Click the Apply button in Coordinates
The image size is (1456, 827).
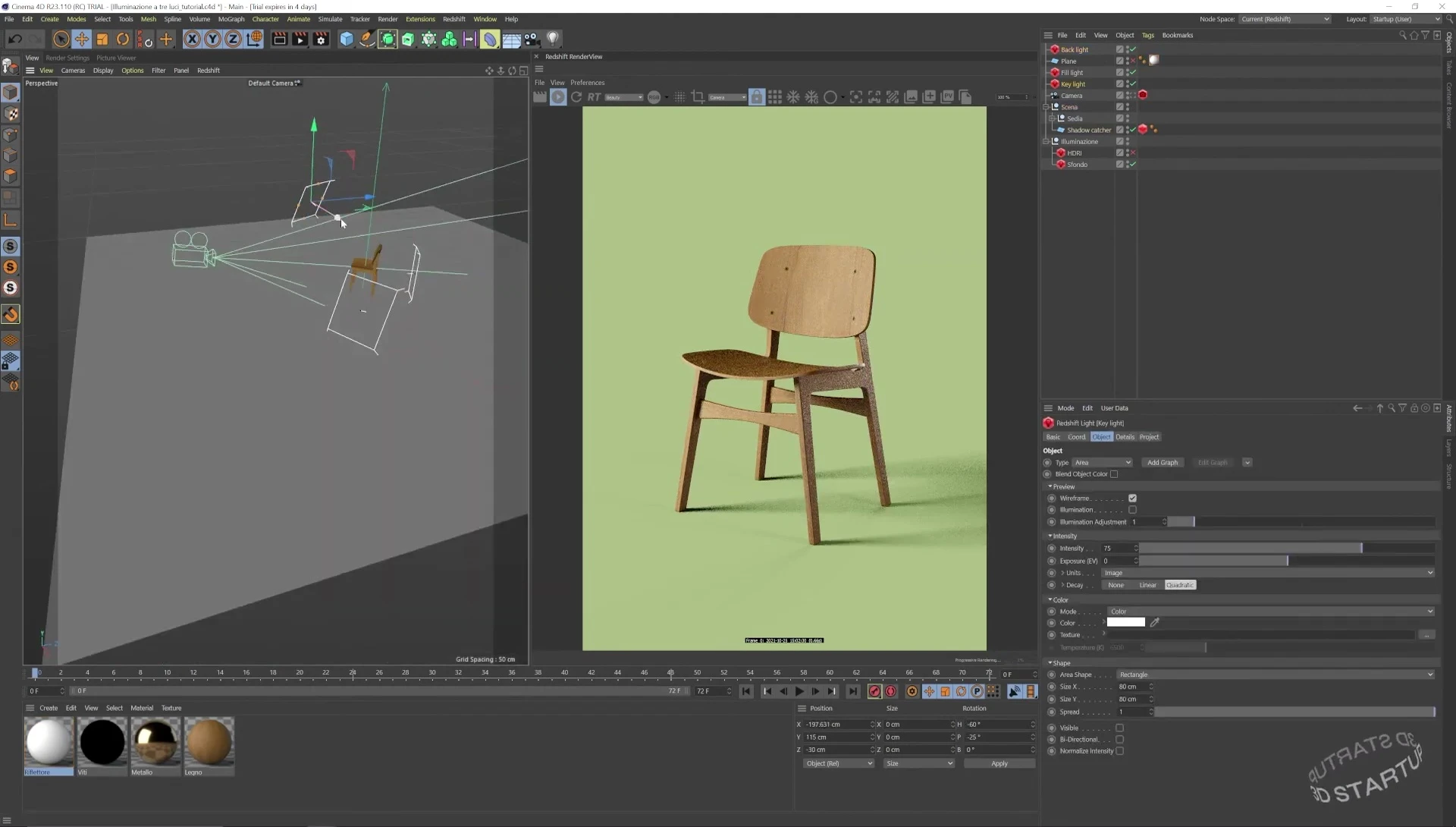click(999, 764)
